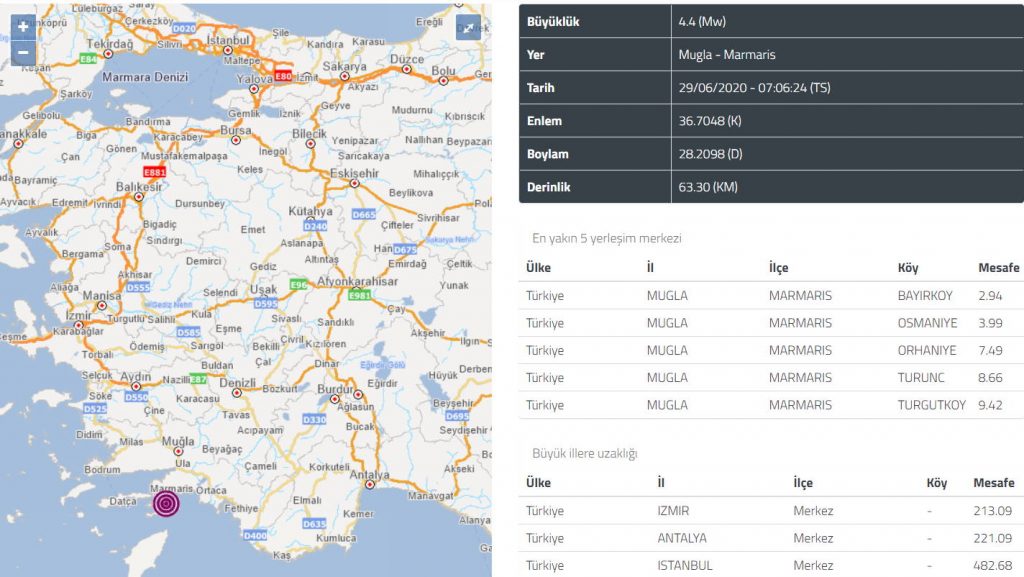Screen dimensions: 1024x577
Task: Click the green E96 road sign
Action: pos(298,285)
